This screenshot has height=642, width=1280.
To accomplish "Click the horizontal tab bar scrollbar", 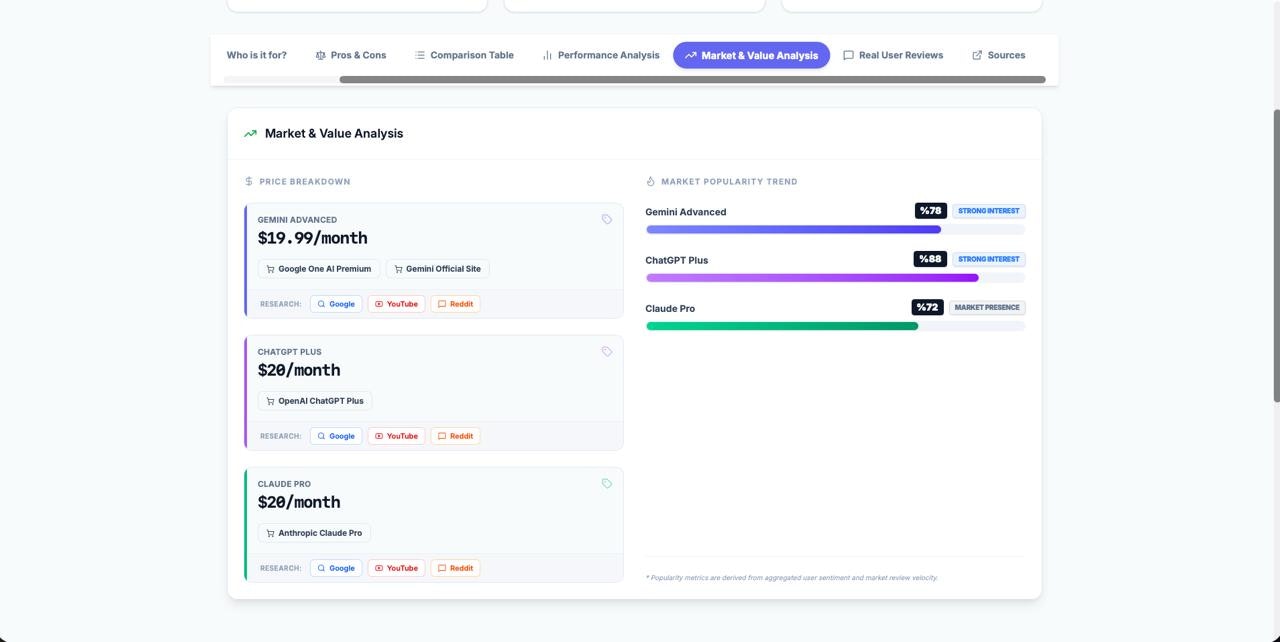I will pos(692,79).
